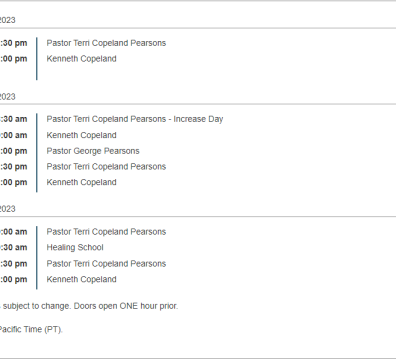This screenshot has height=360, width=396.
Task: Click the :30 am time beside Increase Day
Action: 13,119
